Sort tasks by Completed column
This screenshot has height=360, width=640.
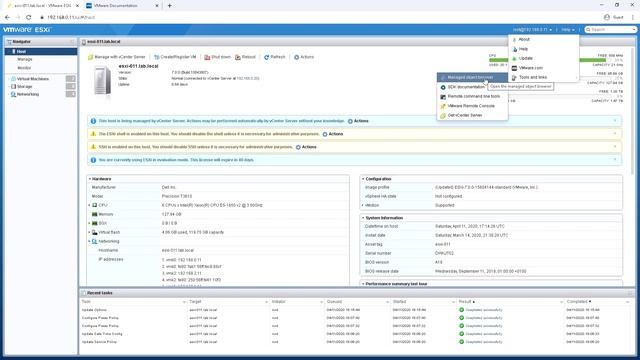[578, 302]
